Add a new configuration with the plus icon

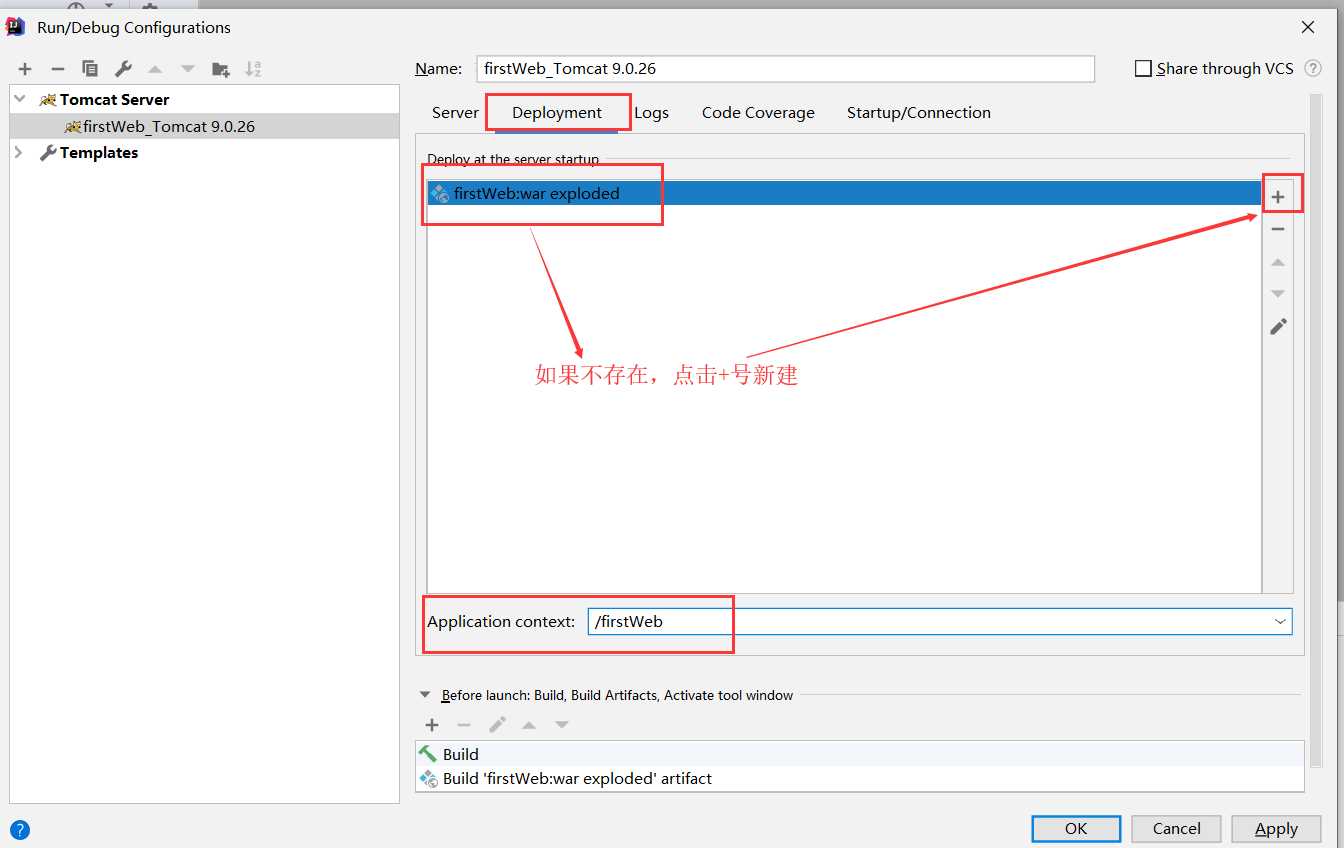[25, 69]
